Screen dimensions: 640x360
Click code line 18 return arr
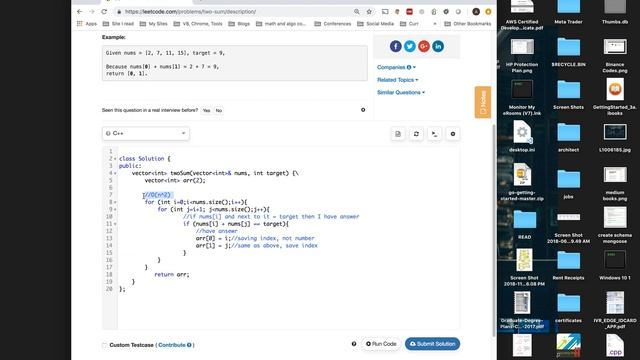click(172, 275)
